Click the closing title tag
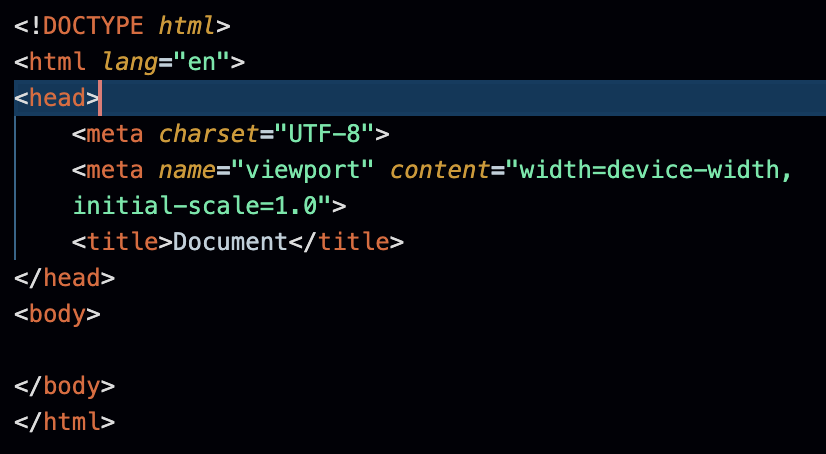 346,242
